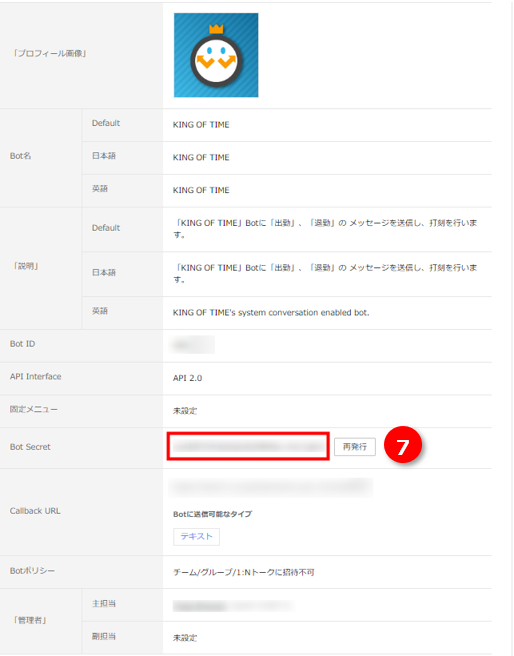Image resolution: width=514 pixels, height=656 pixels.
Task: Click the blurred Bot ID value
Action: point(192,344)
